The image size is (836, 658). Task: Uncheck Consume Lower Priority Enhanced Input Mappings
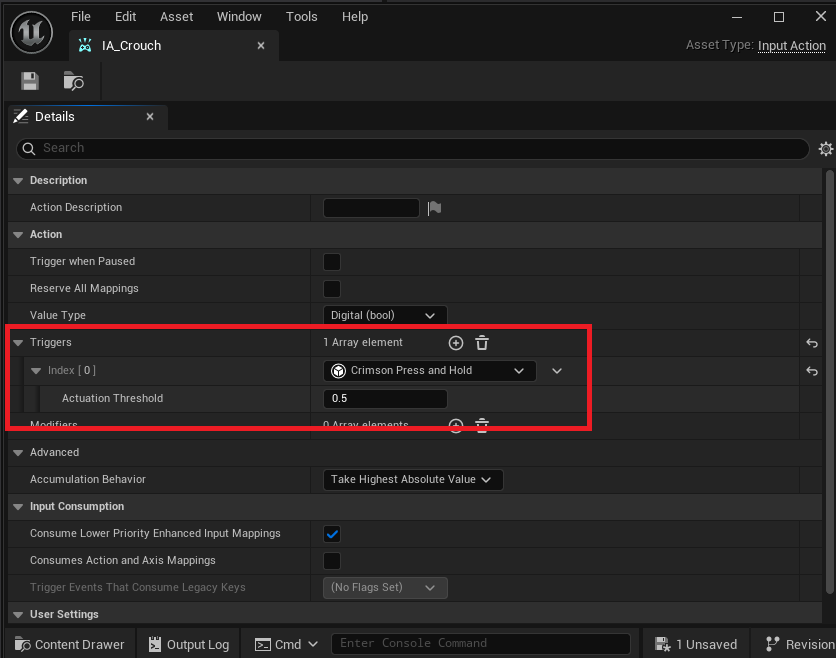pos(332,534)
